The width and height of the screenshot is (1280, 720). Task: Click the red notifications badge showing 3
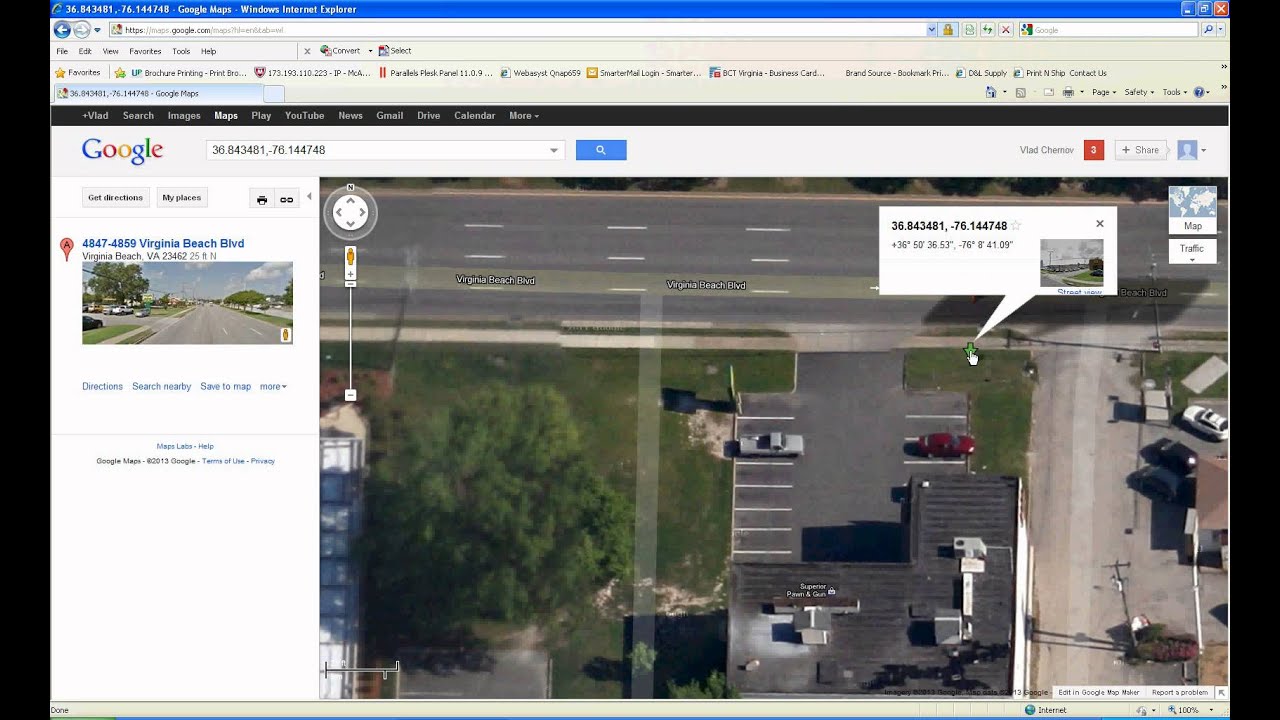1093,150
